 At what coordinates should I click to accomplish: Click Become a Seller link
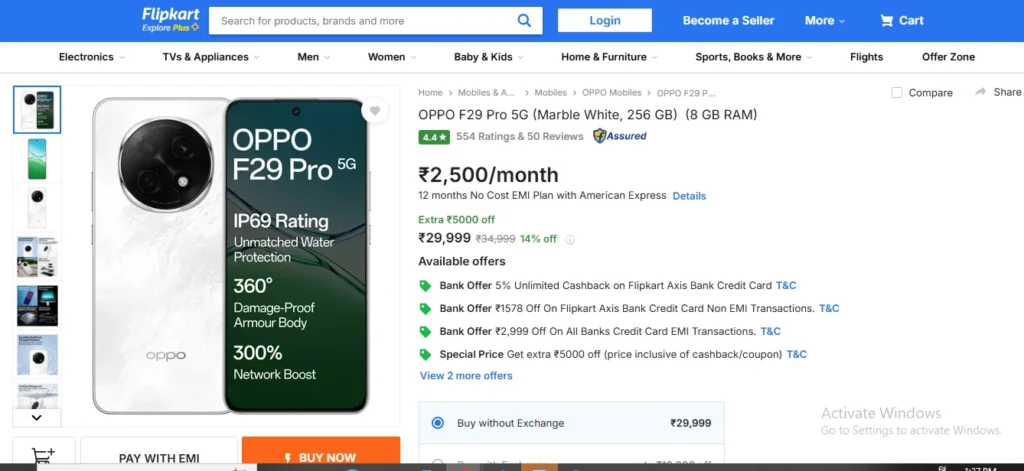tap(728, 21)
